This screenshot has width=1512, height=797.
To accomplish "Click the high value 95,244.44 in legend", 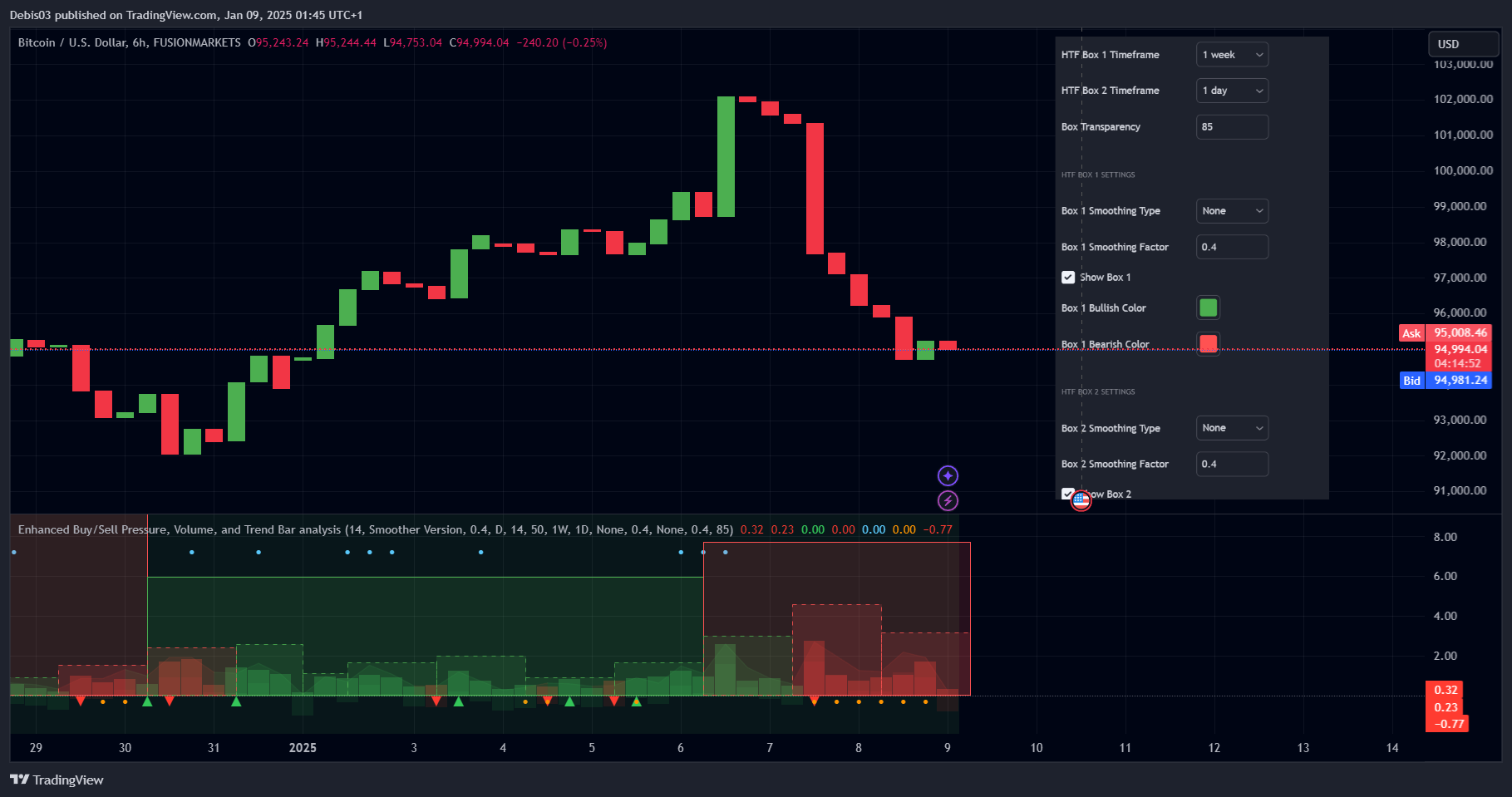I will click(x=350, y=42).
